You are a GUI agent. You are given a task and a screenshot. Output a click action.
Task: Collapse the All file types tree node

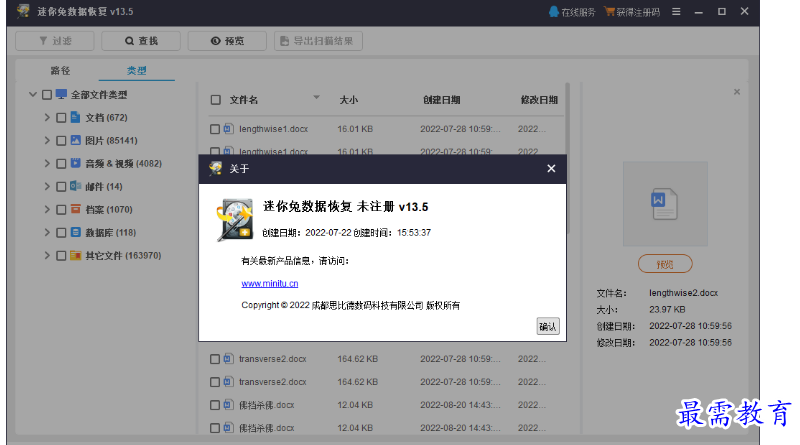pyautogui.click(x=33, y=94)
